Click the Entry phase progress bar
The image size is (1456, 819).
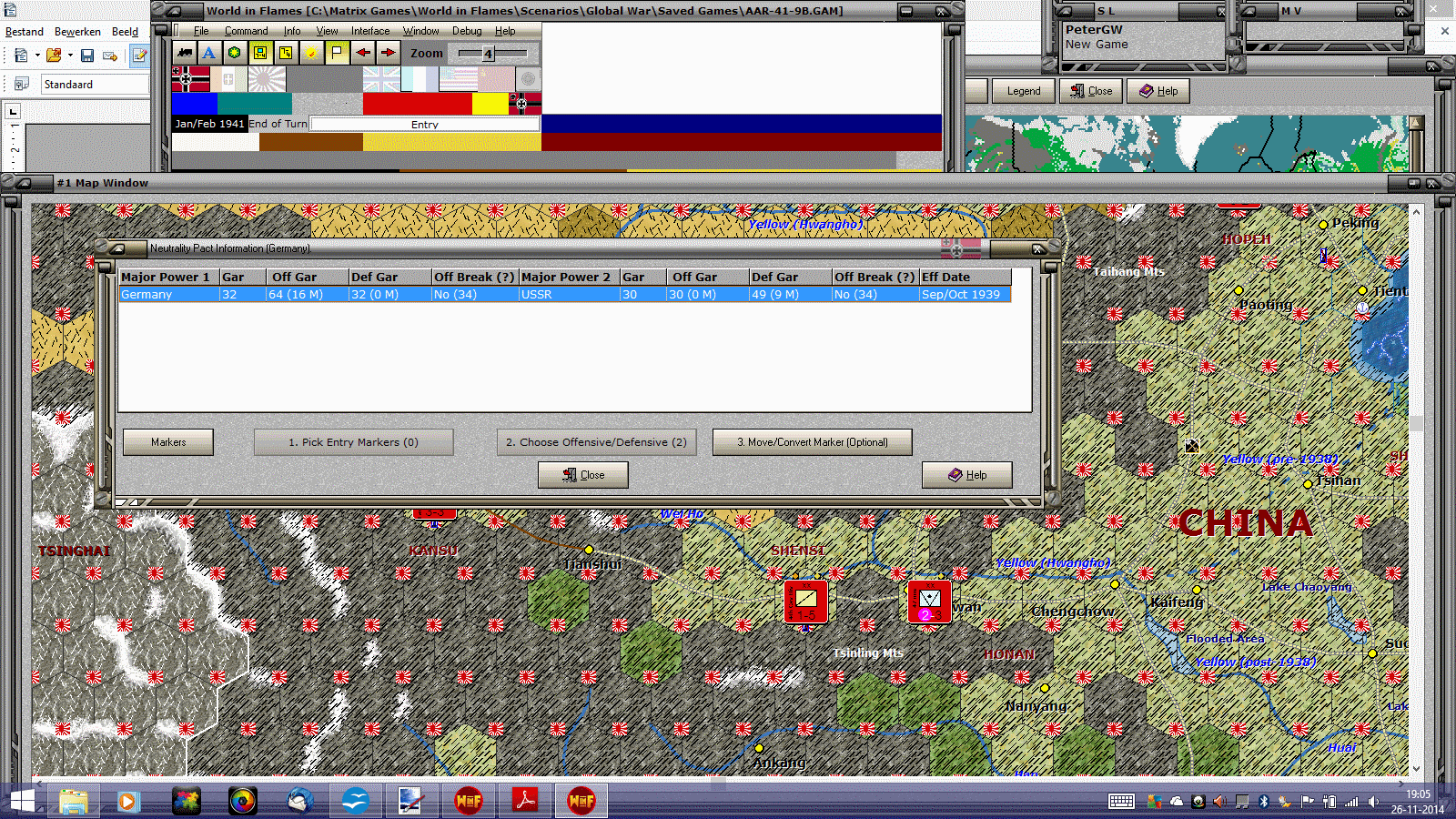click(425, 124)
